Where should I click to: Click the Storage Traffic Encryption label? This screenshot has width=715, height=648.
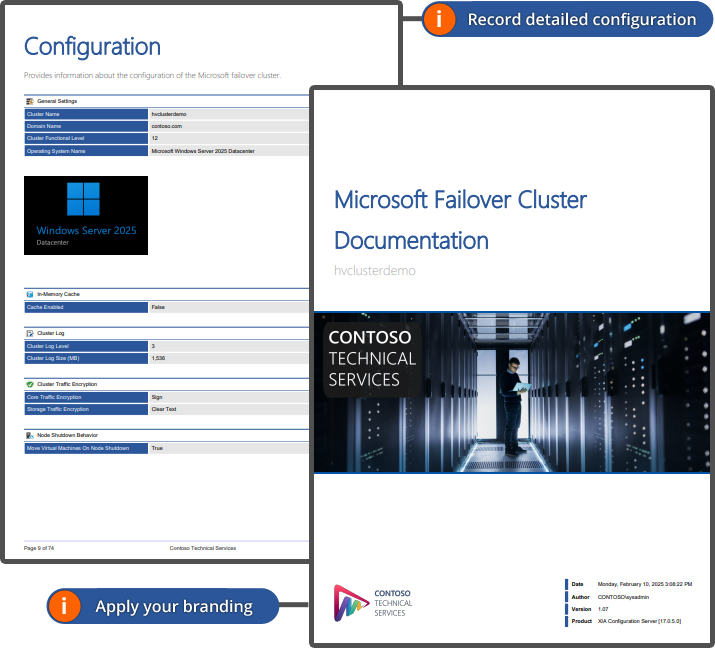tap(86, 409)
